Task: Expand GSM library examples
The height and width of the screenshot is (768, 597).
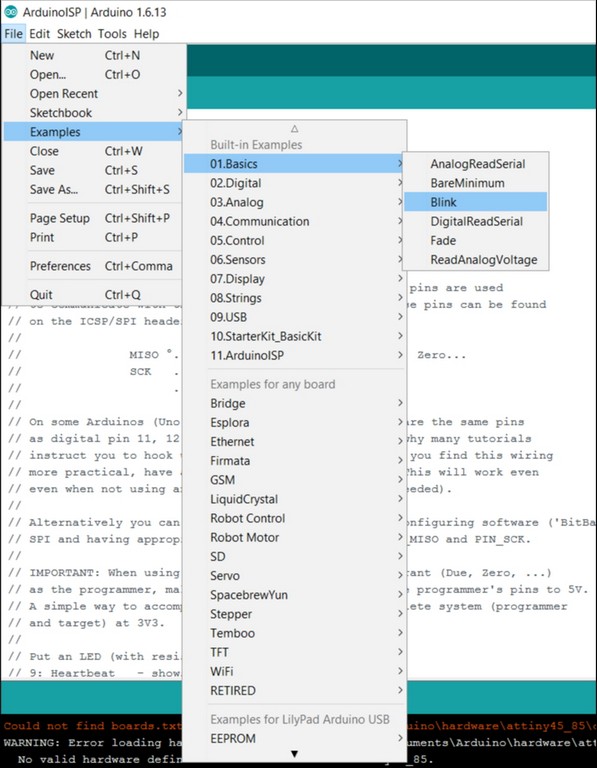Action: [294, 480]
